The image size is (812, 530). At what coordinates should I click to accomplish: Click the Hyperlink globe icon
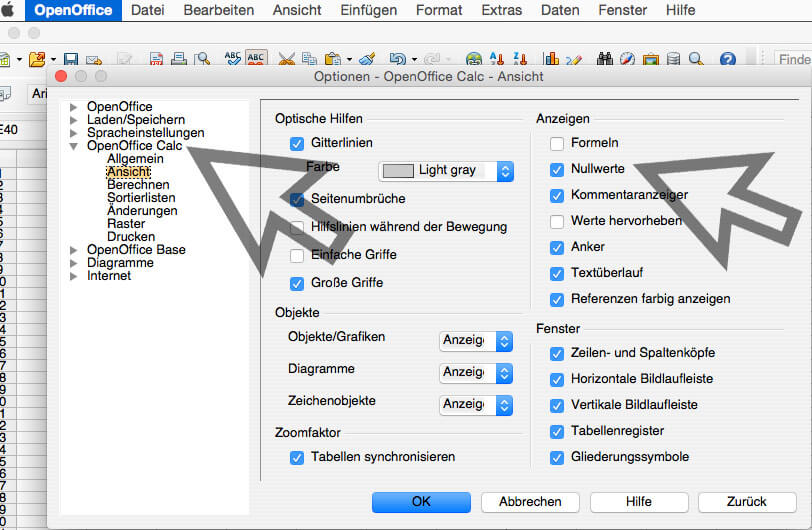pos(473,59)
